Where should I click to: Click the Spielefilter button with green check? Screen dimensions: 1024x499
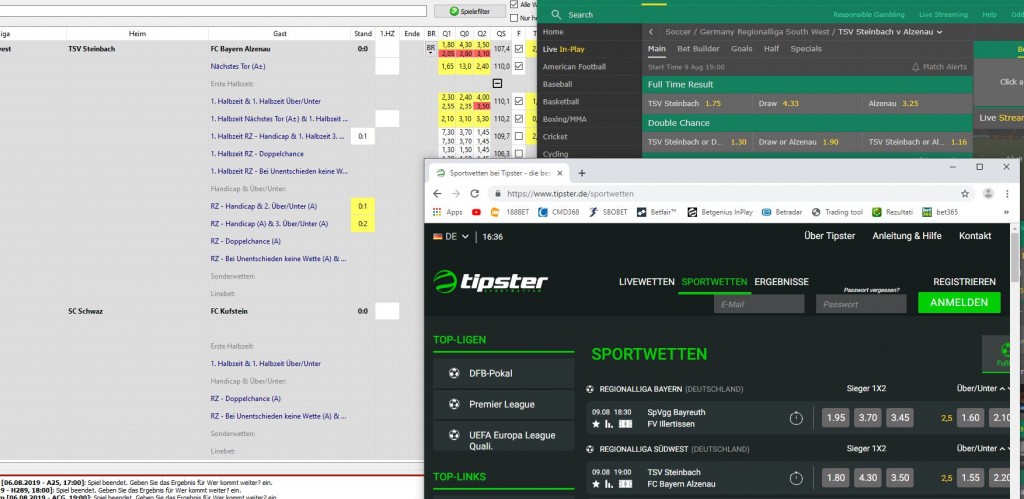[470, 11]
